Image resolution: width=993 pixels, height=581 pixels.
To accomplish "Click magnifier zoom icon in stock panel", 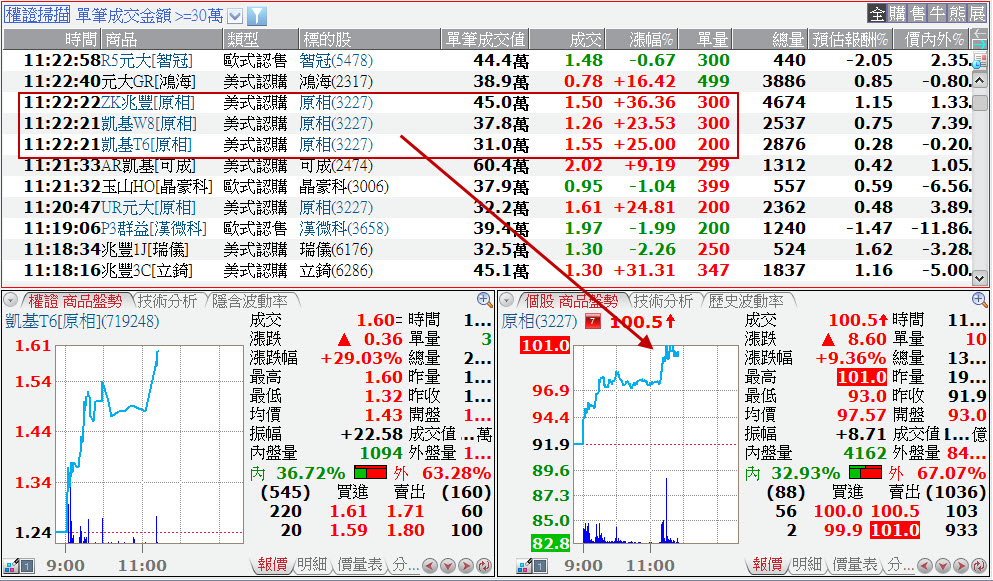I will click(x=979, y=300).
